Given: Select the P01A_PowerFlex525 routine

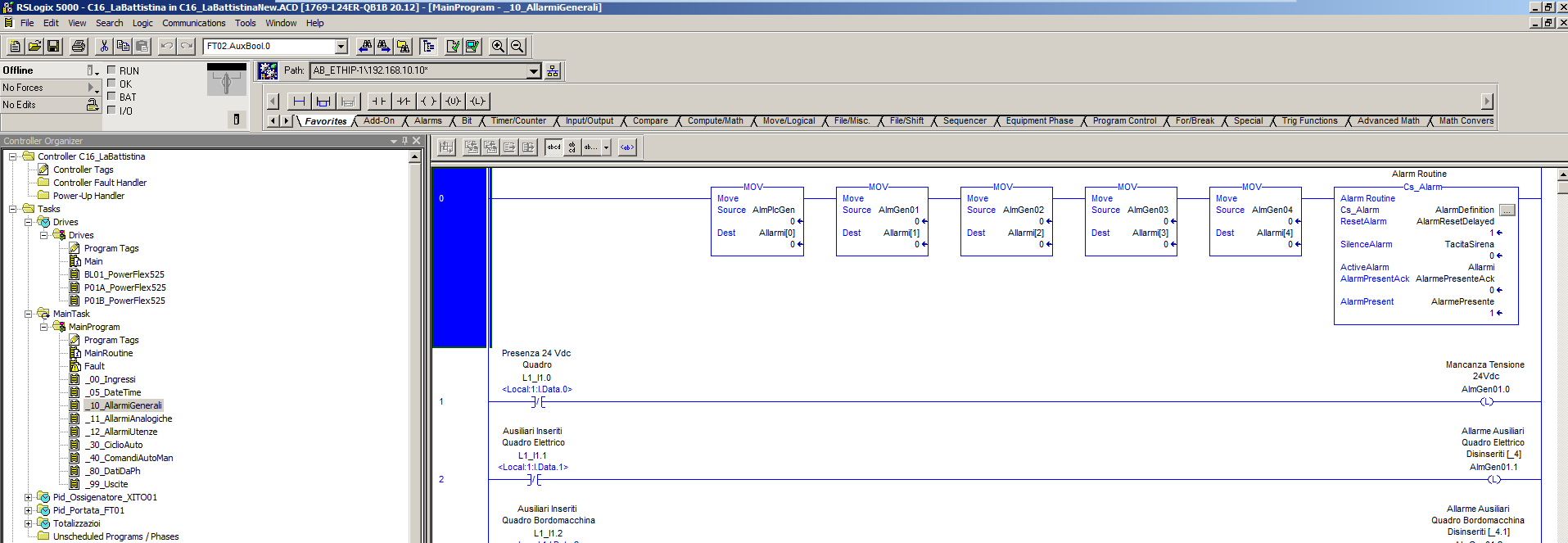Looking at the screenshot, I should [124, 287].
